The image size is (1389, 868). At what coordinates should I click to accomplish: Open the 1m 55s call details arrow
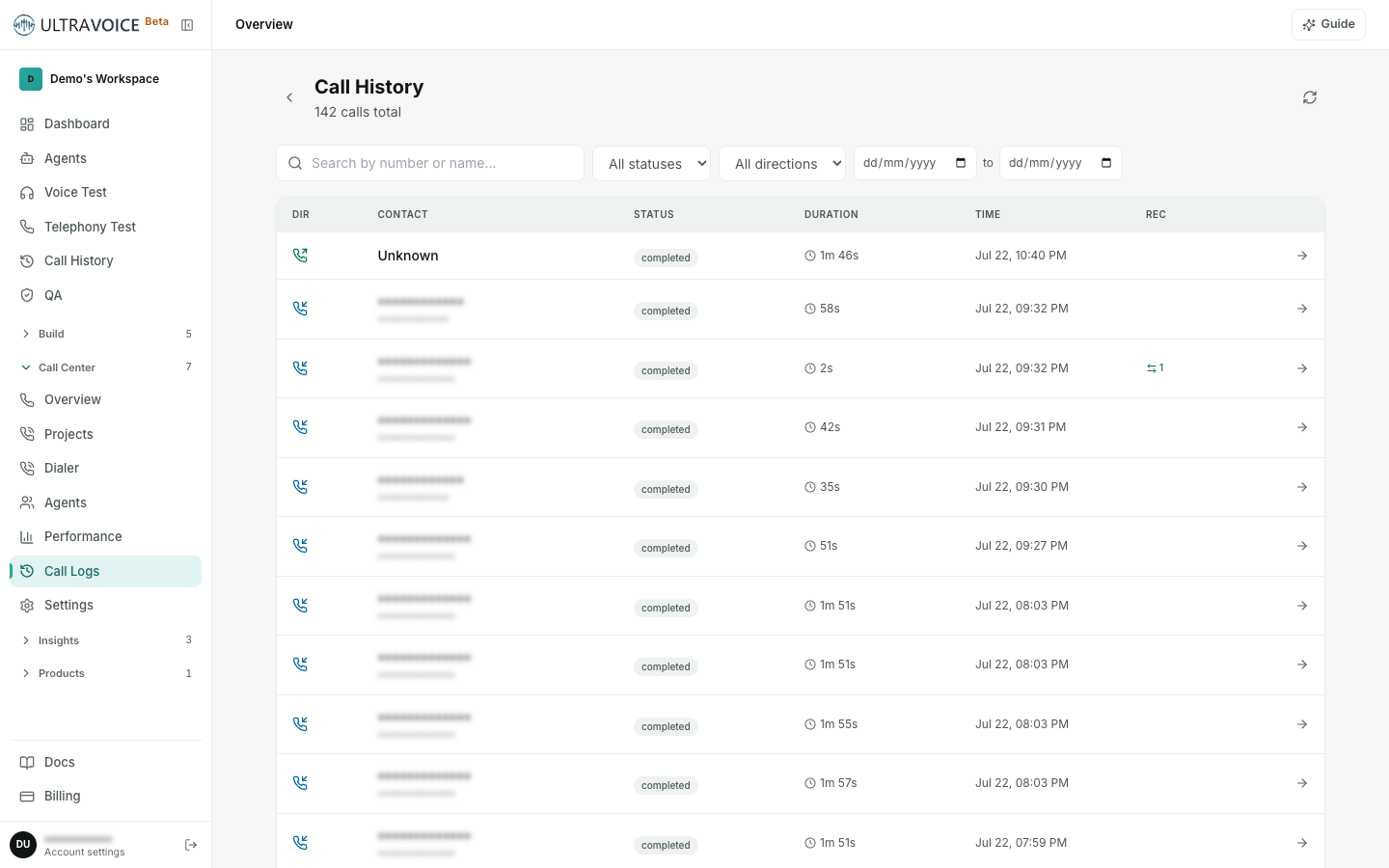(x=1302, y=724)
